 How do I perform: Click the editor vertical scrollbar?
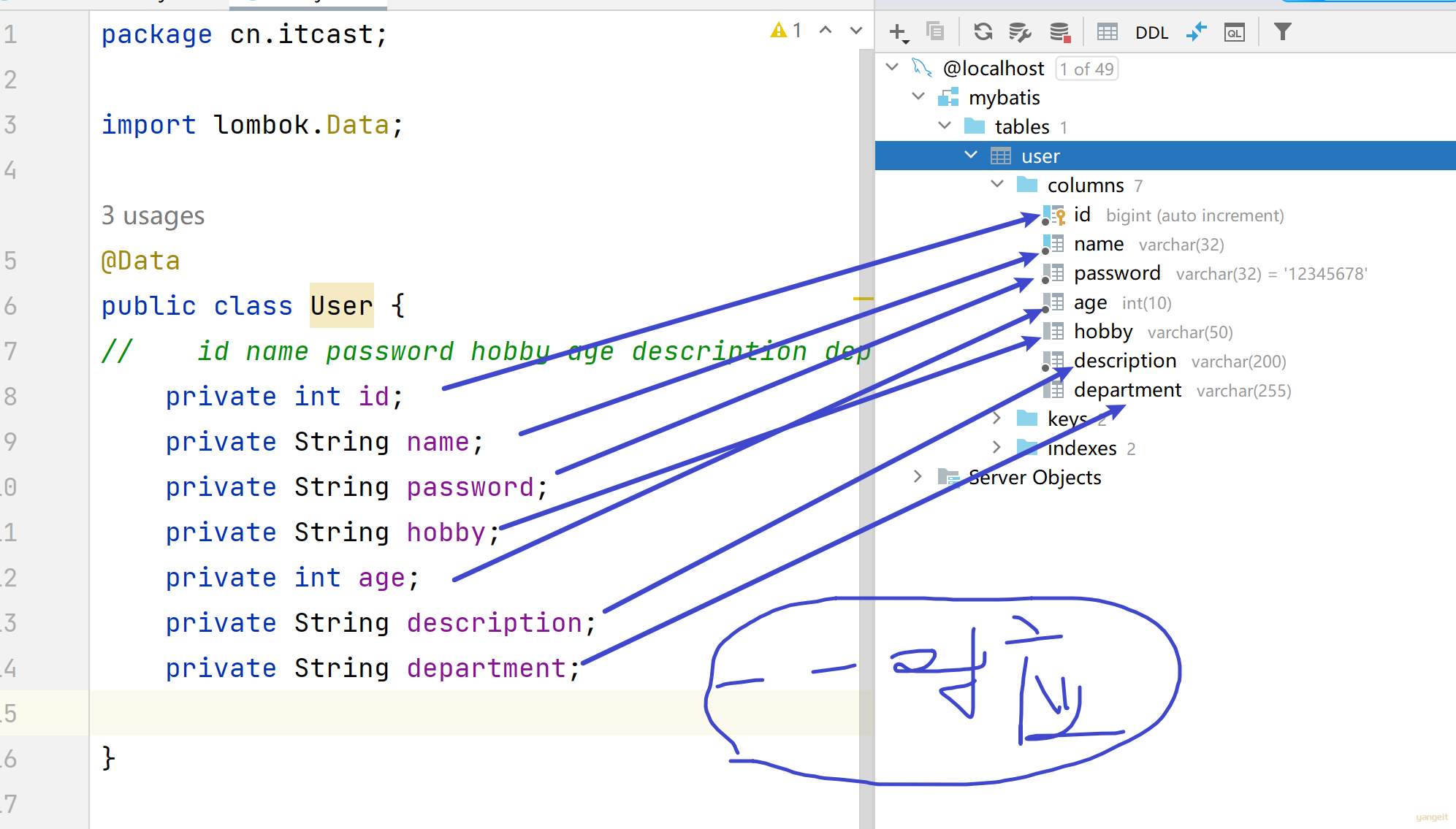[x=866, y=438]
